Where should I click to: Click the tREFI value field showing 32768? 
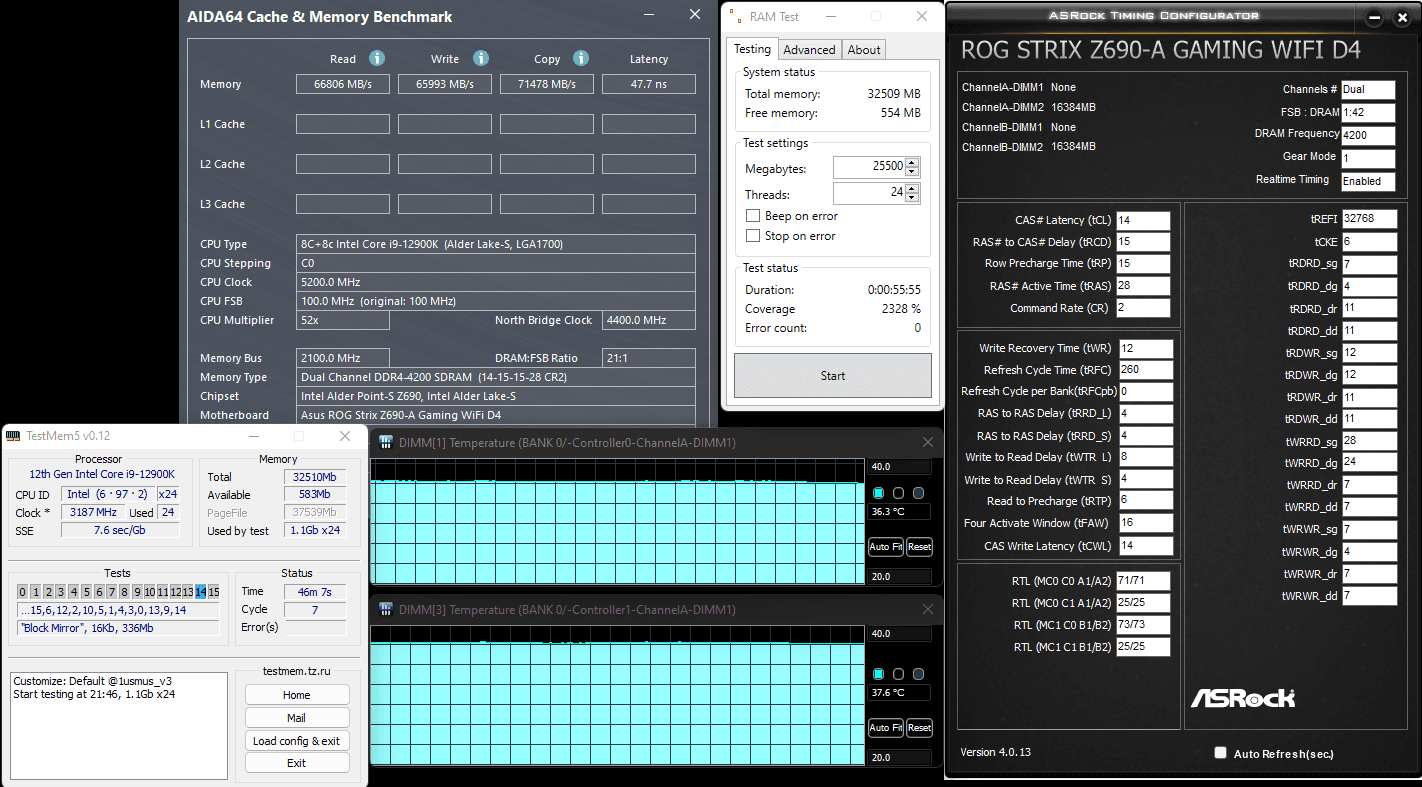[1369, 219]
